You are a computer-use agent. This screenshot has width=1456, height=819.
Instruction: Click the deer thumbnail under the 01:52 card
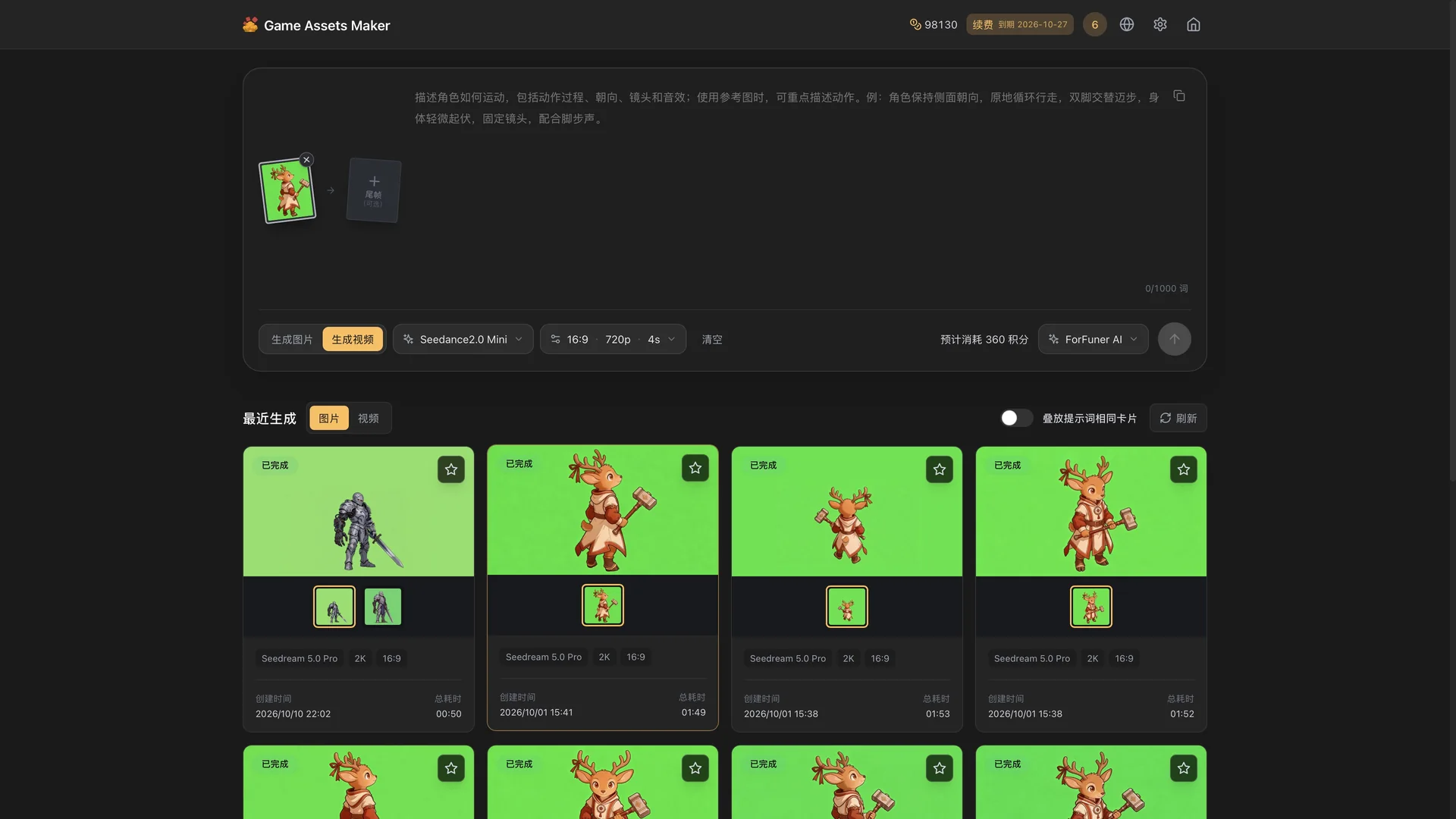point(1091,607)
